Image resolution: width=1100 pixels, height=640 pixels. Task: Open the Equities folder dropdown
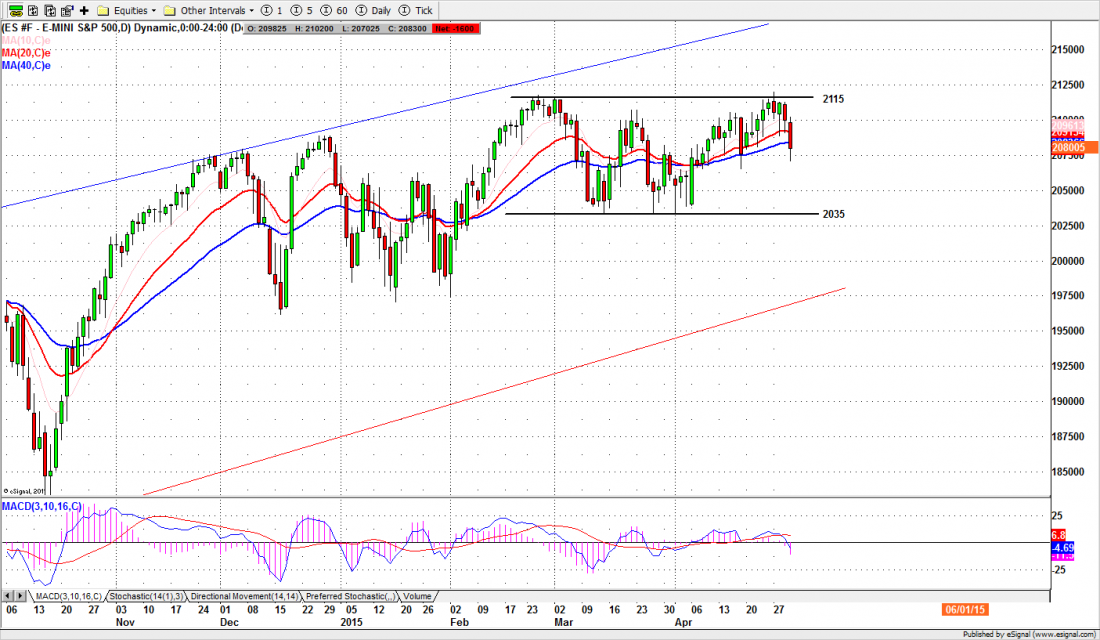[x=124, y=9]
